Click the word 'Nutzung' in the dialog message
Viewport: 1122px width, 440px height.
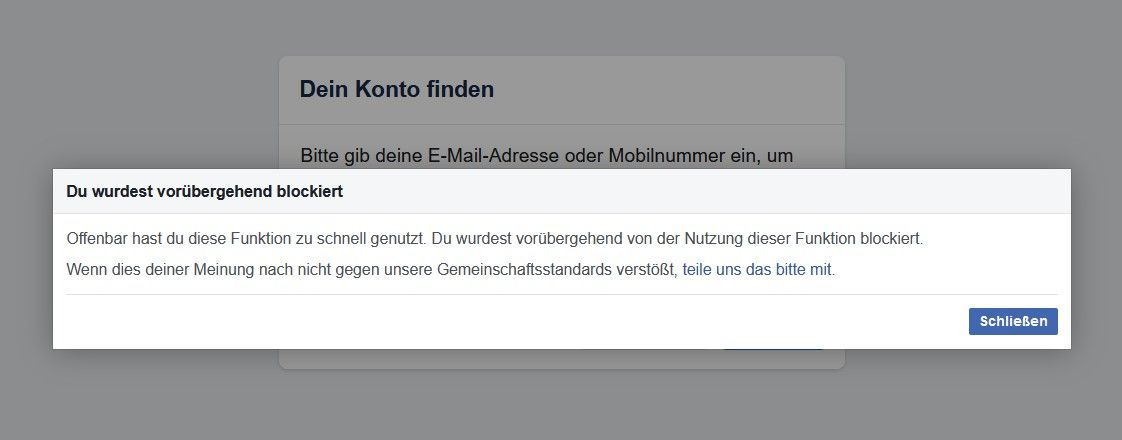click(712, 240)
